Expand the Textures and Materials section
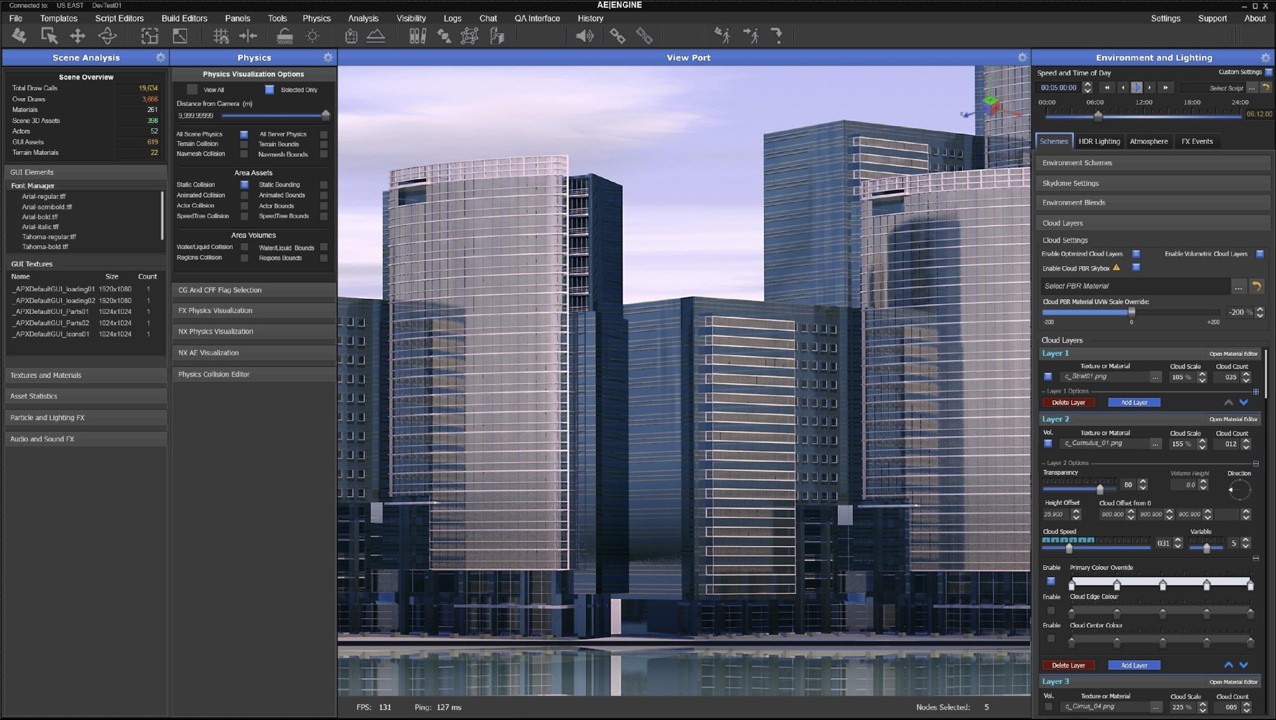 point(85,375)
